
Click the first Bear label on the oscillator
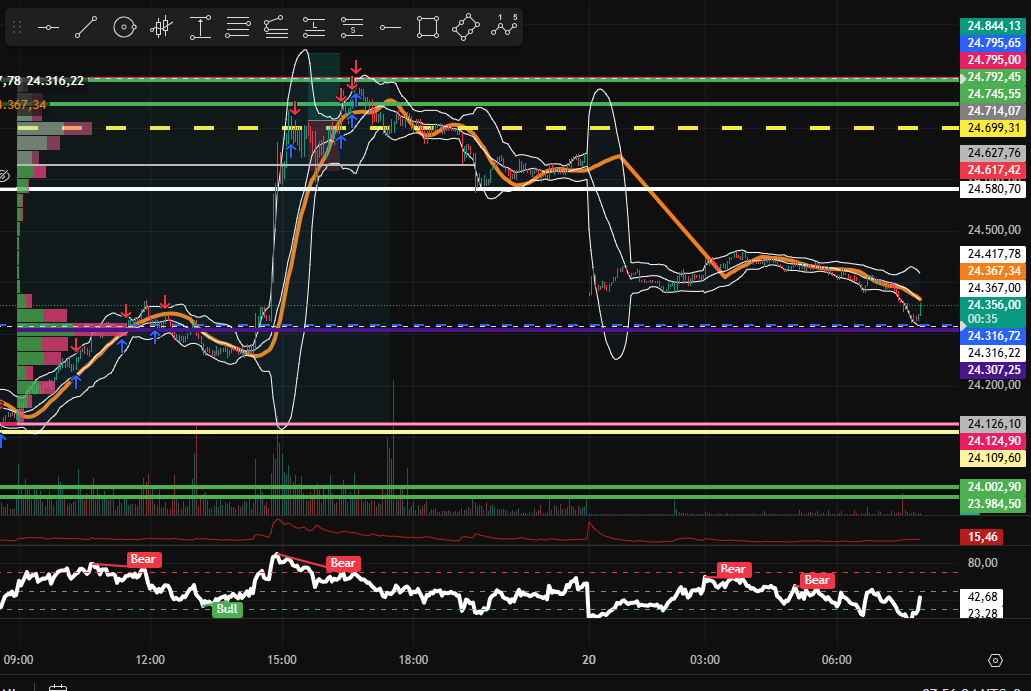[142, 559]
